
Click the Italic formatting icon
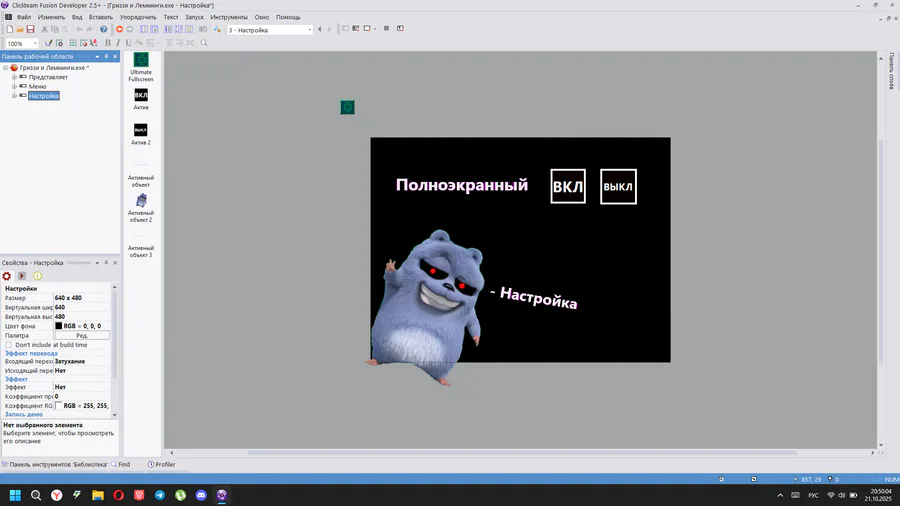118,43
